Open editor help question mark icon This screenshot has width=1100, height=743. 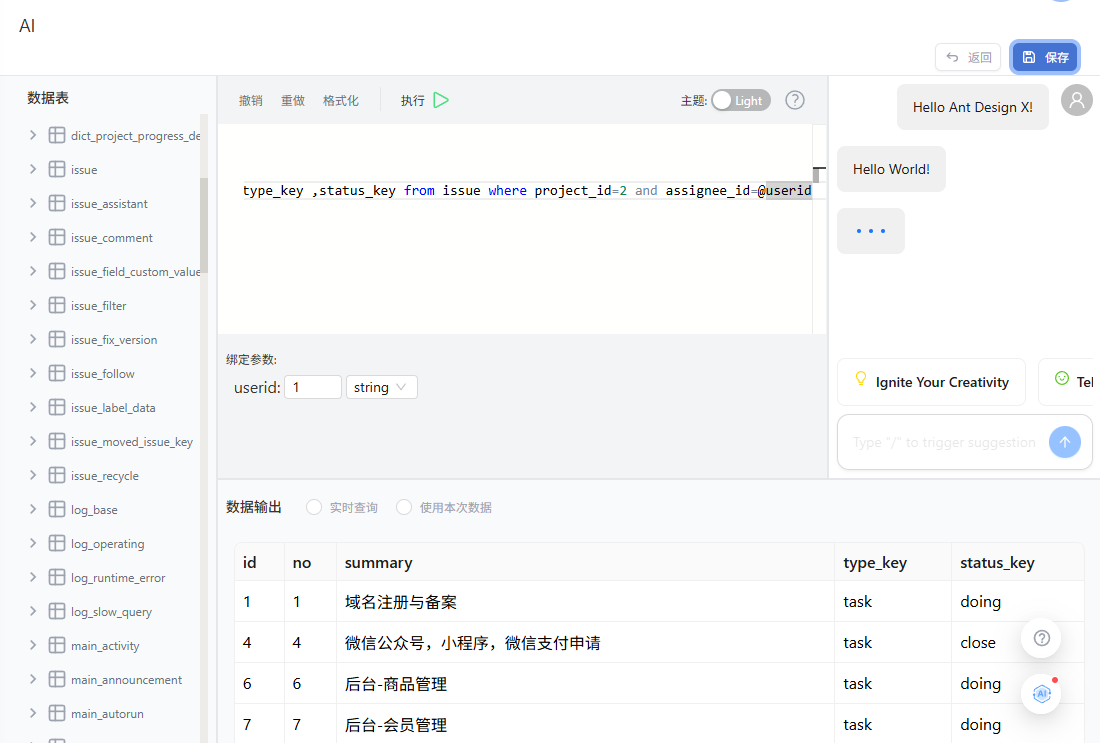tap(795, 100)
